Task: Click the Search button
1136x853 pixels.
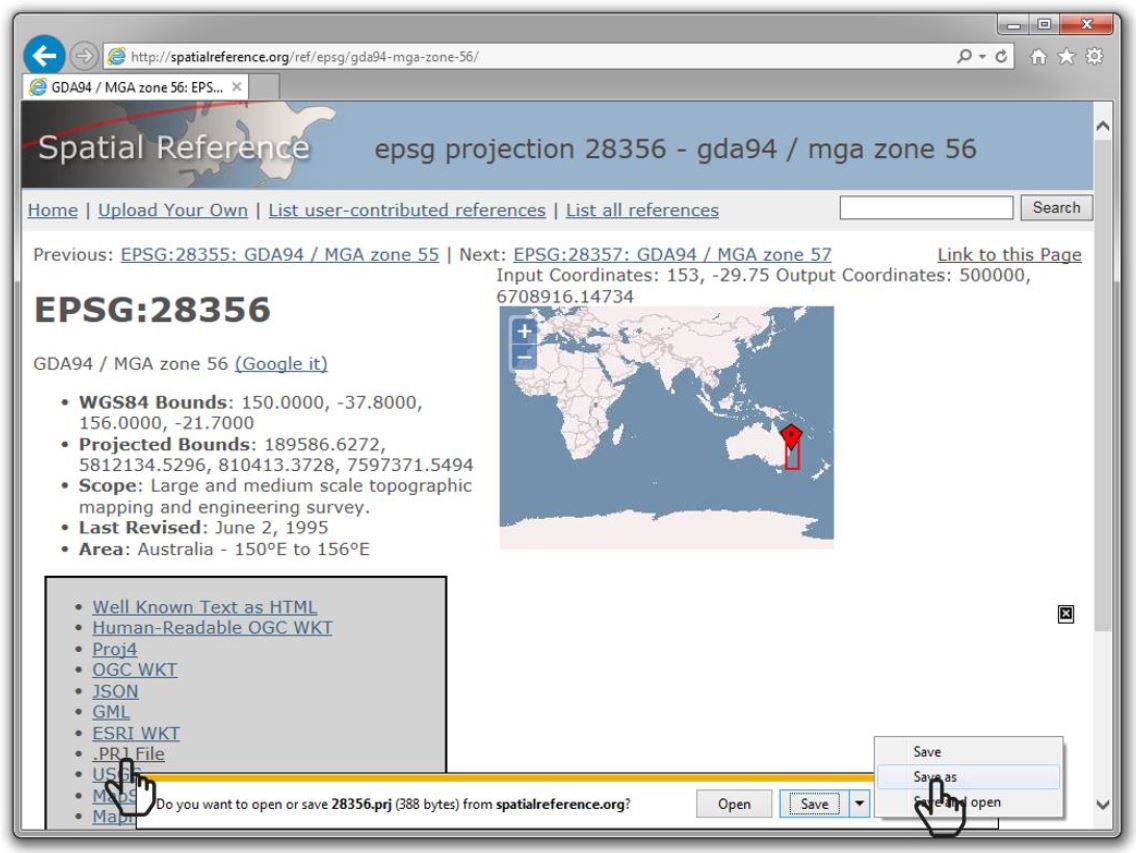Action: 1056,207
